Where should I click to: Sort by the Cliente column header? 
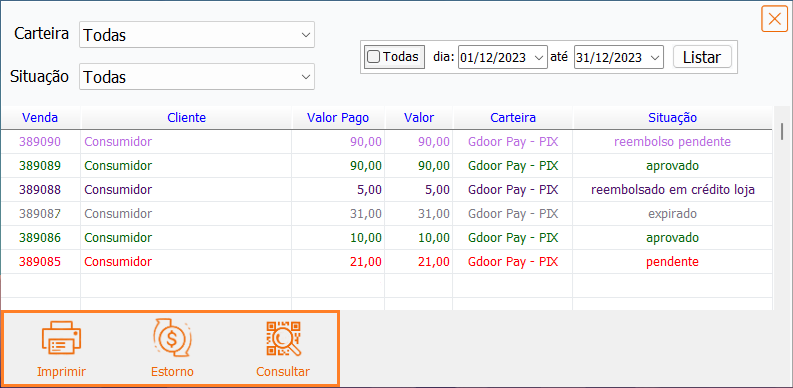pos(187,118)
